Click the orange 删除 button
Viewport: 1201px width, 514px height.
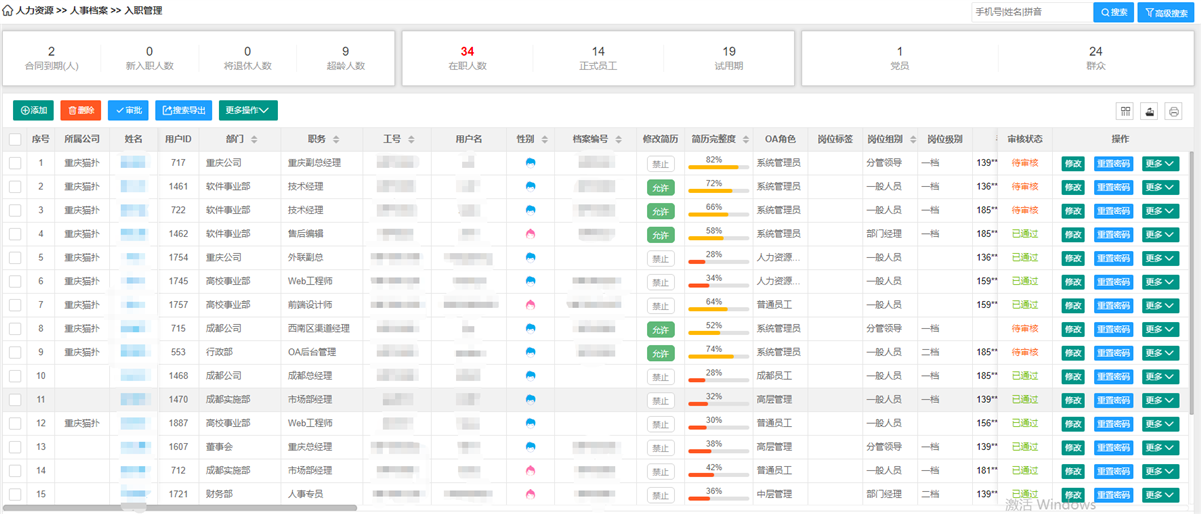(x=81, y=110)
